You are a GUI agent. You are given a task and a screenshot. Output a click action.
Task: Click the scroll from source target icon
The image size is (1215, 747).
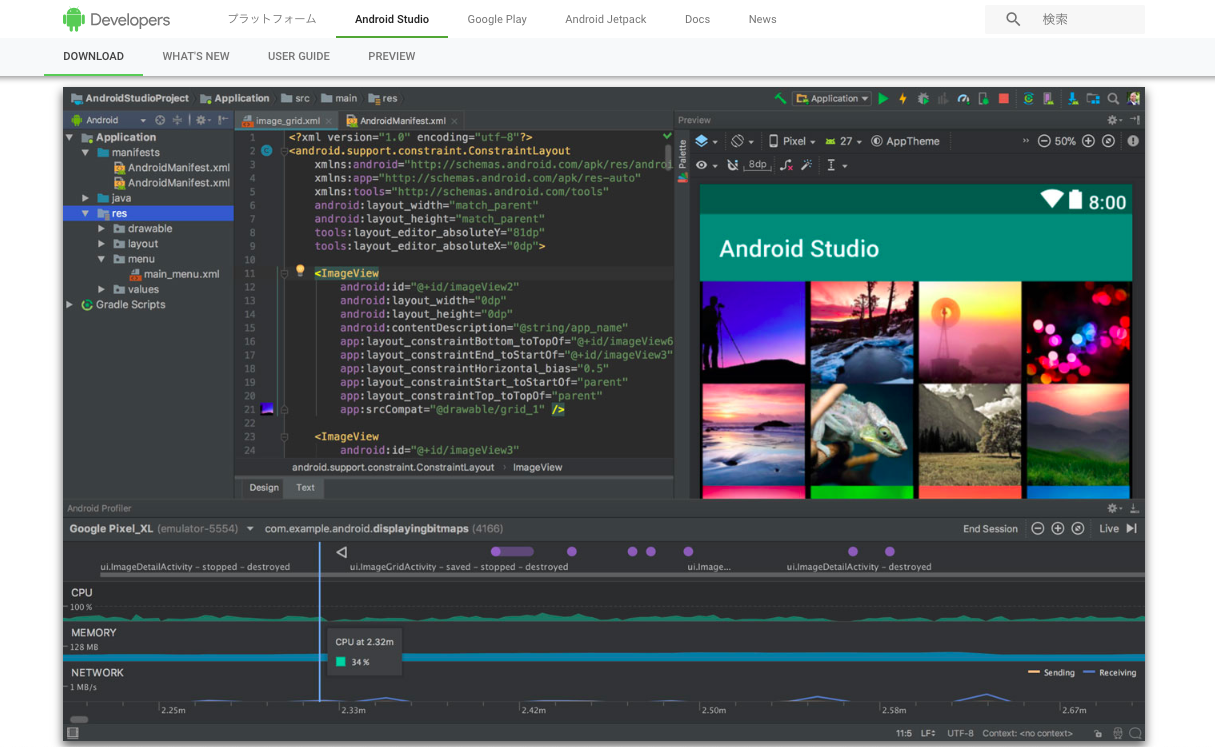tap(159, 120)
